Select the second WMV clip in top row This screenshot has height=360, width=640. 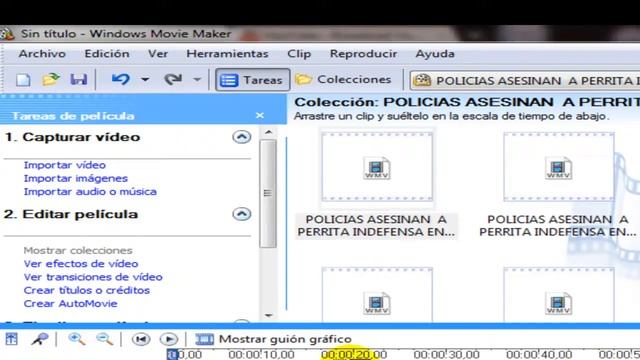tap(558, 167)
